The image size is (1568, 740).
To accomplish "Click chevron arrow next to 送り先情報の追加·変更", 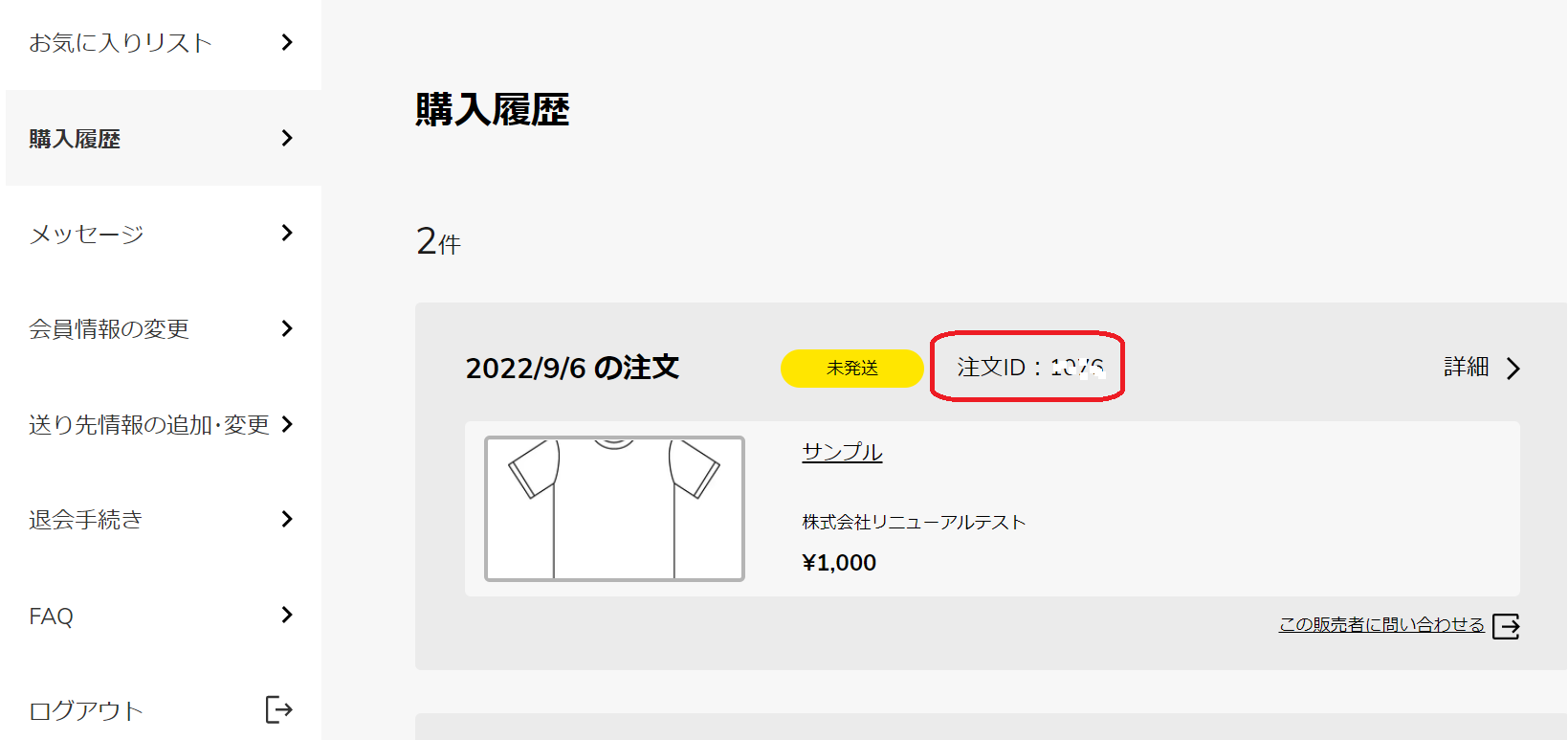I will point(287,424).
